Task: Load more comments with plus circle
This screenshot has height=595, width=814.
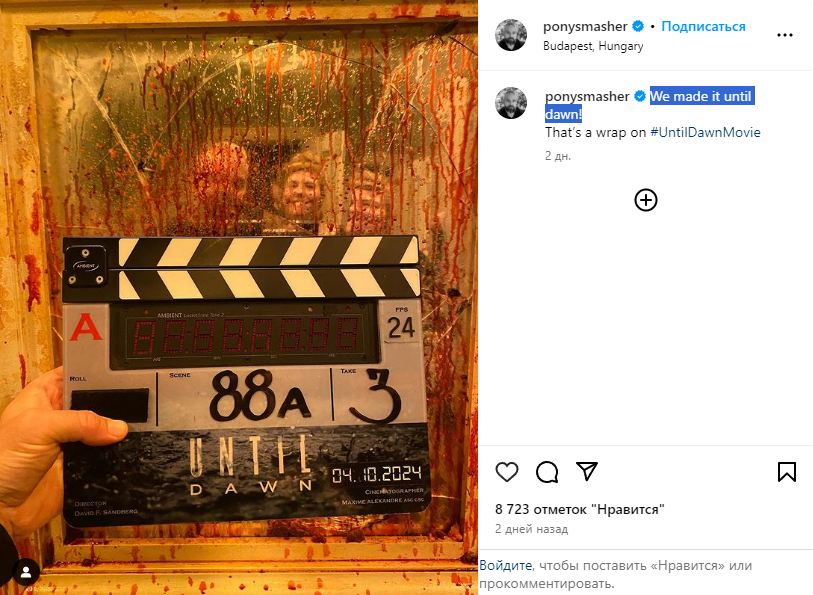Action: click(646, 200)
